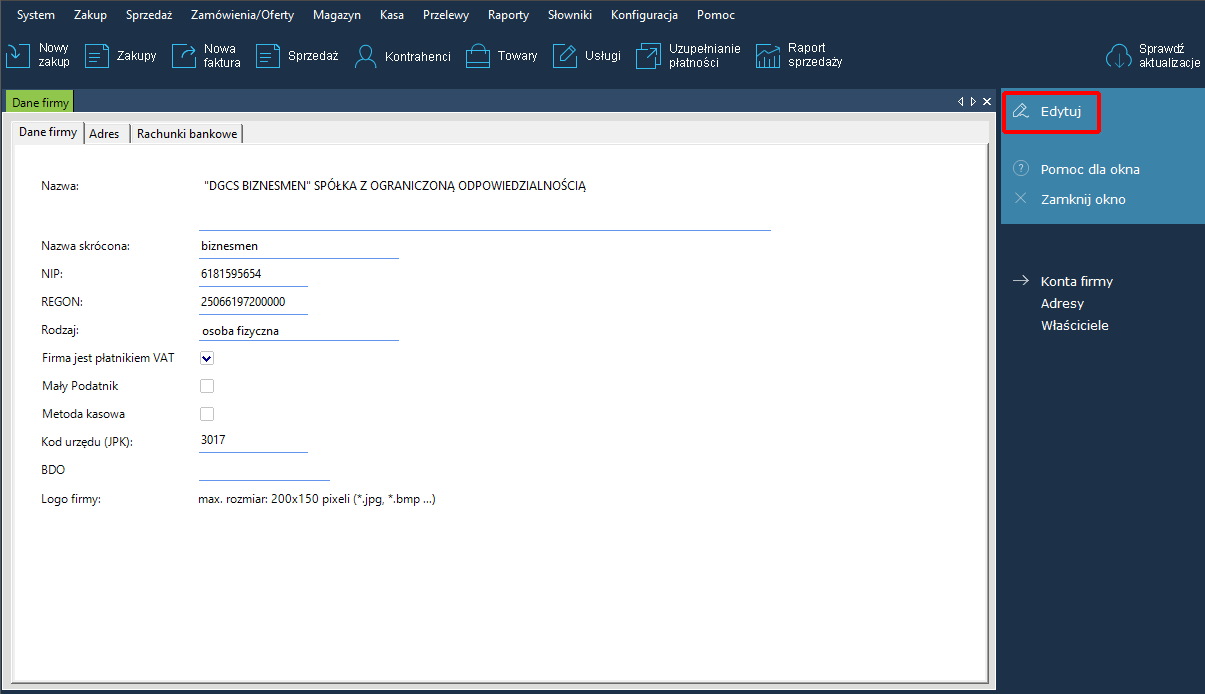1205x694 pixels.
Task: Click the logo size hint text
Action: click(317, 498)
